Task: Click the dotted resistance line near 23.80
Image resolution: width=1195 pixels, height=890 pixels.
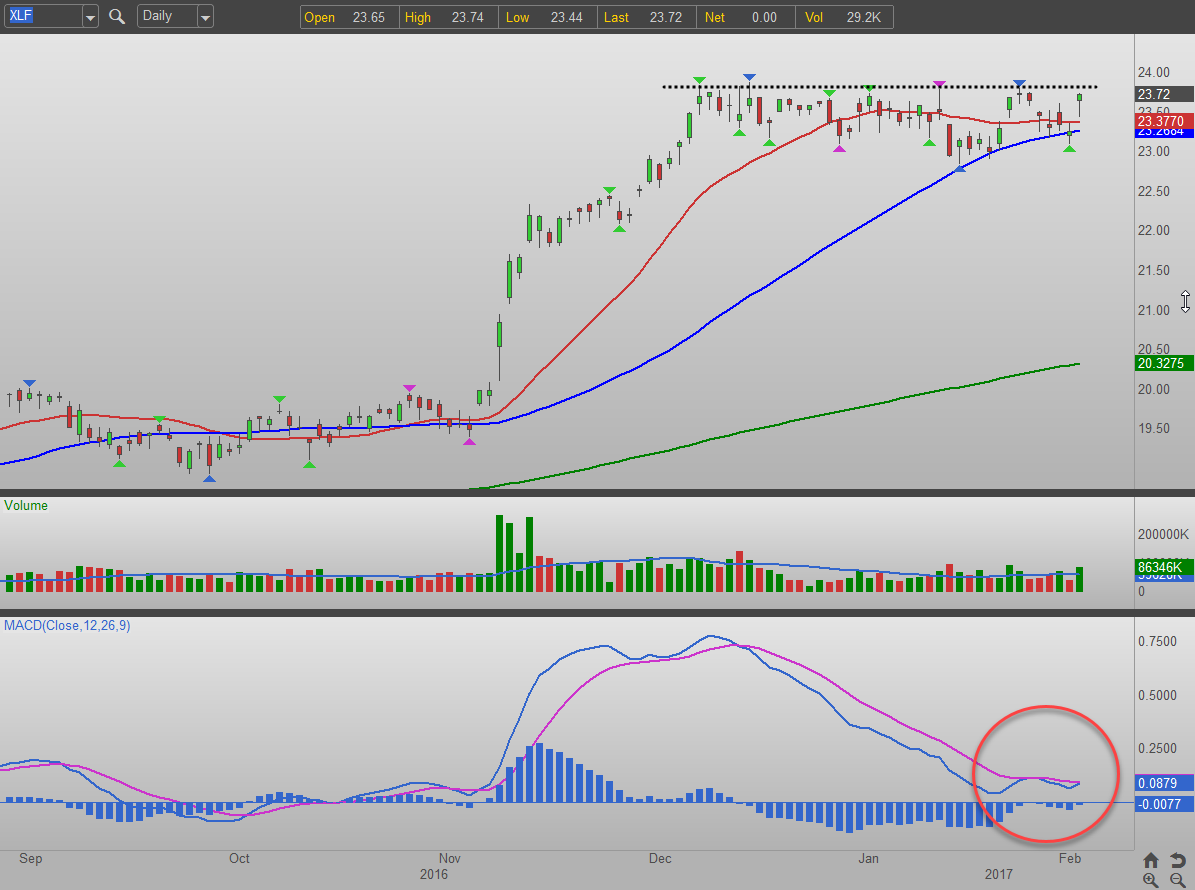Action: 900,87
